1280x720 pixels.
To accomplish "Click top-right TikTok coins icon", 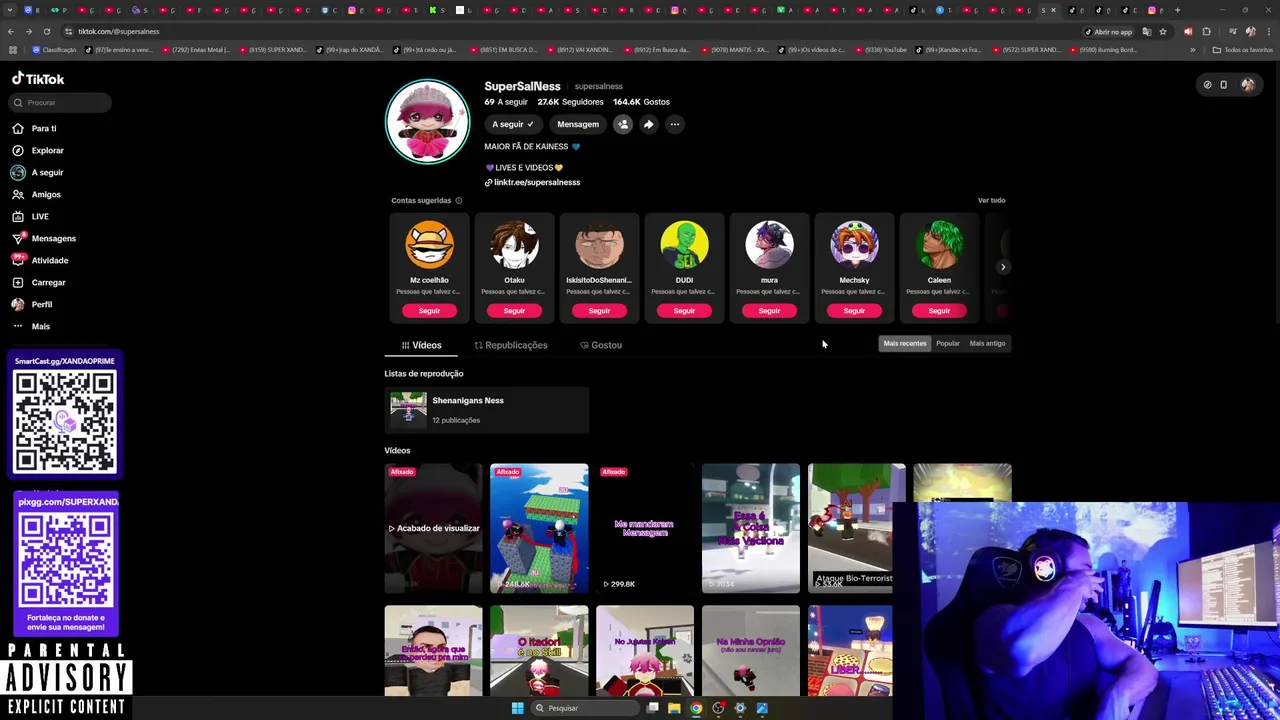I will tap(1207, 85).
